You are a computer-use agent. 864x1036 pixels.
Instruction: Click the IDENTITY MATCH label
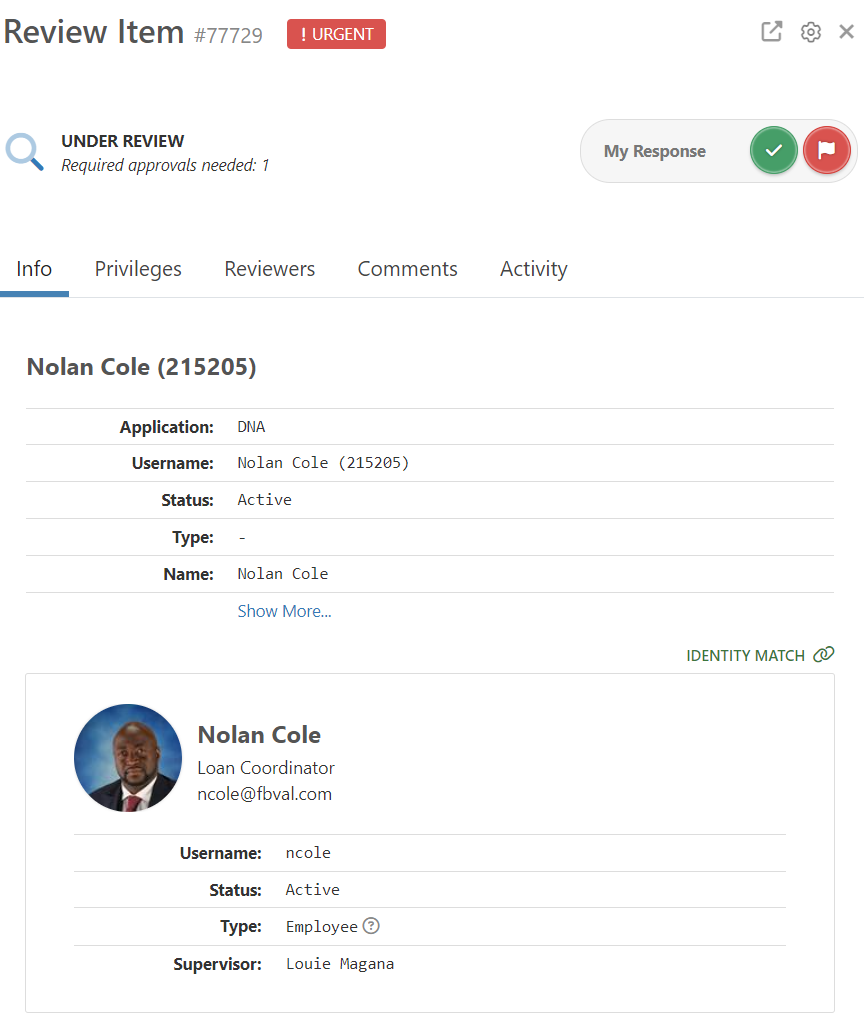(x=745, y=656)
